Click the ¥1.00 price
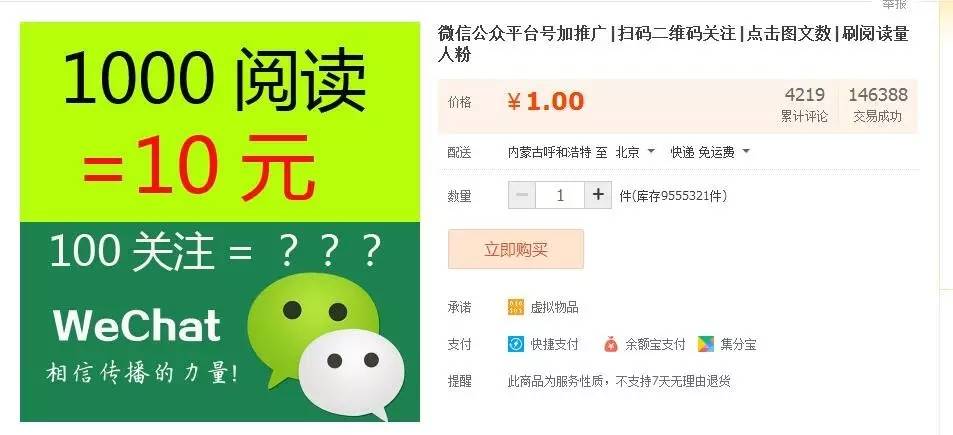 point(546,101)
